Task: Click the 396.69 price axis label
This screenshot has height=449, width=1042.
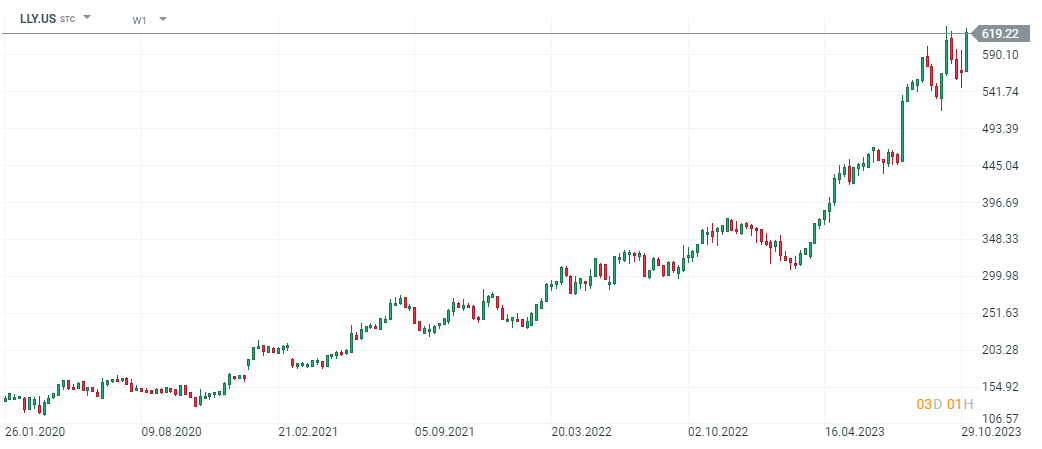Action: tap(1000, 203)
